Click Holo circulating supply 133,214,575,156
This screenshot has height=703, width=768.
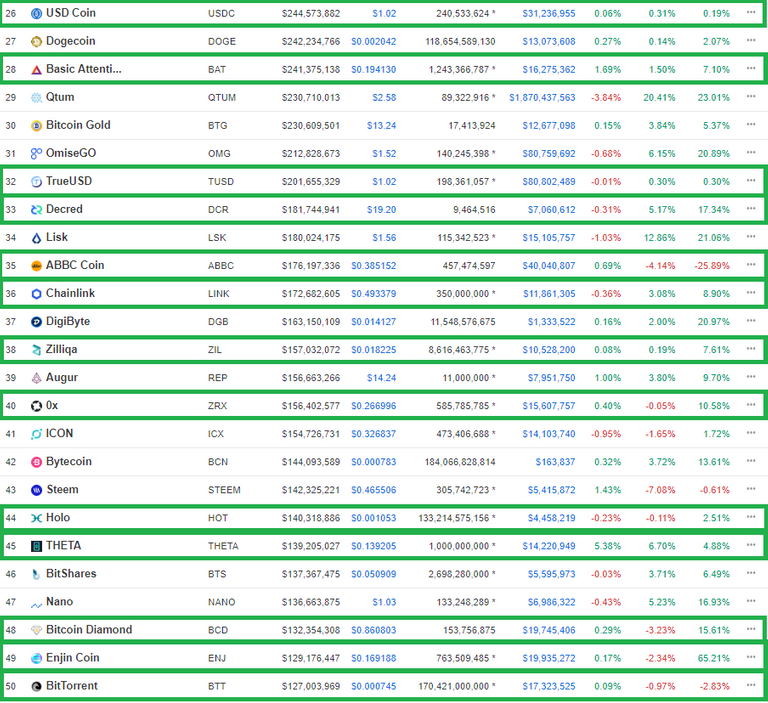[x=454, y=518]
